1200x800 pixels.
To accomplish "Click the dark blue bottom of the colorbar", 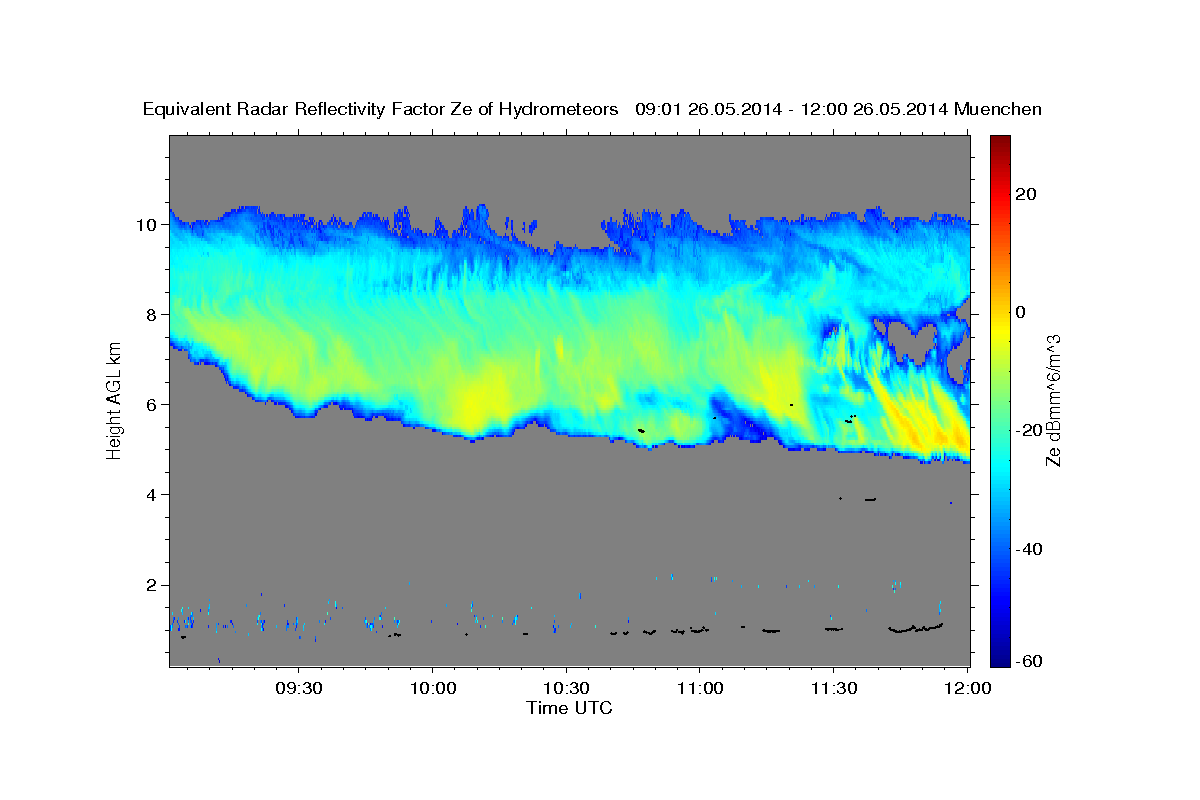I will [1001, 659].
